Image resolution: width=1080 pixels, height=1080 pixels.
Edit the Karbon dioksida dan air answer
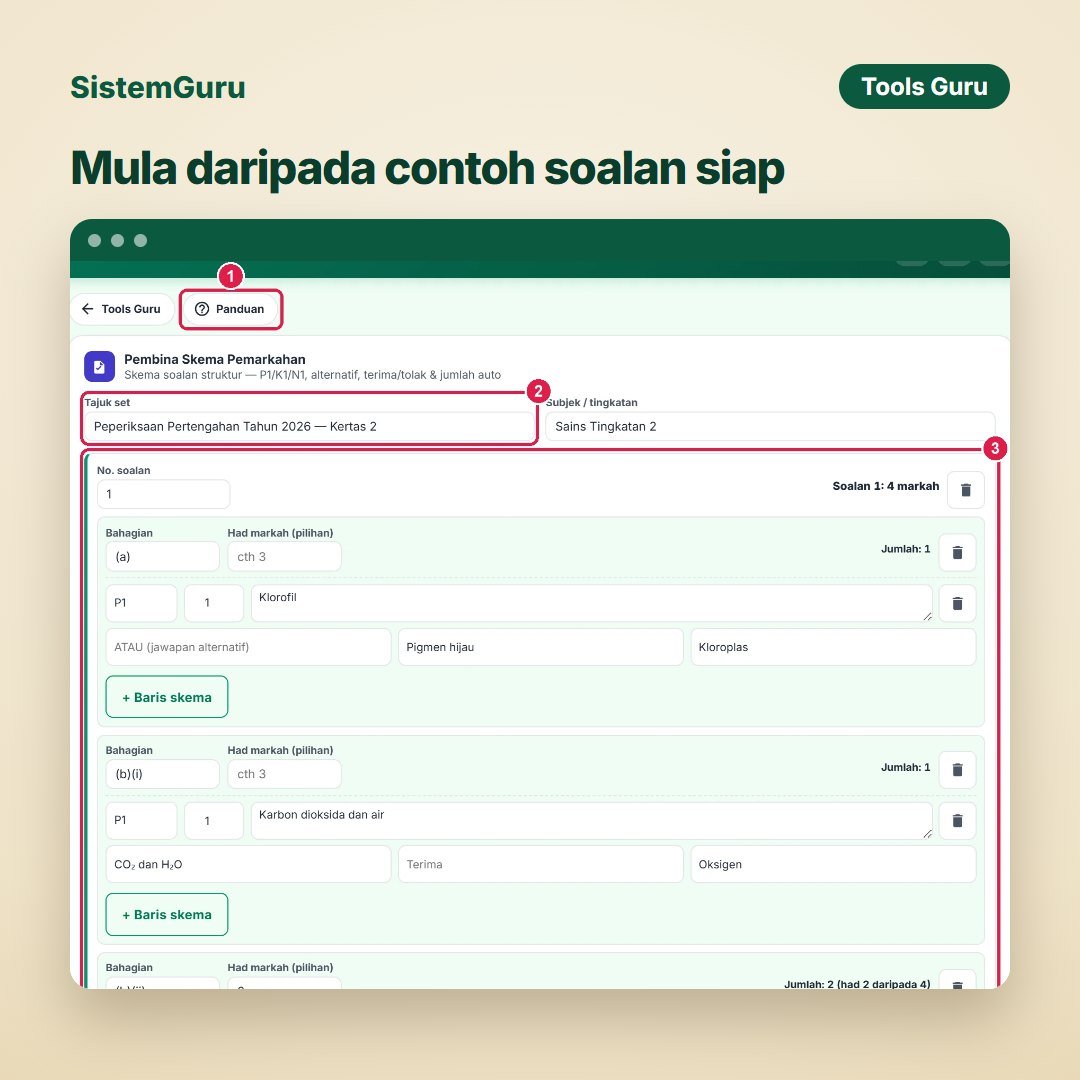point(592,821)
